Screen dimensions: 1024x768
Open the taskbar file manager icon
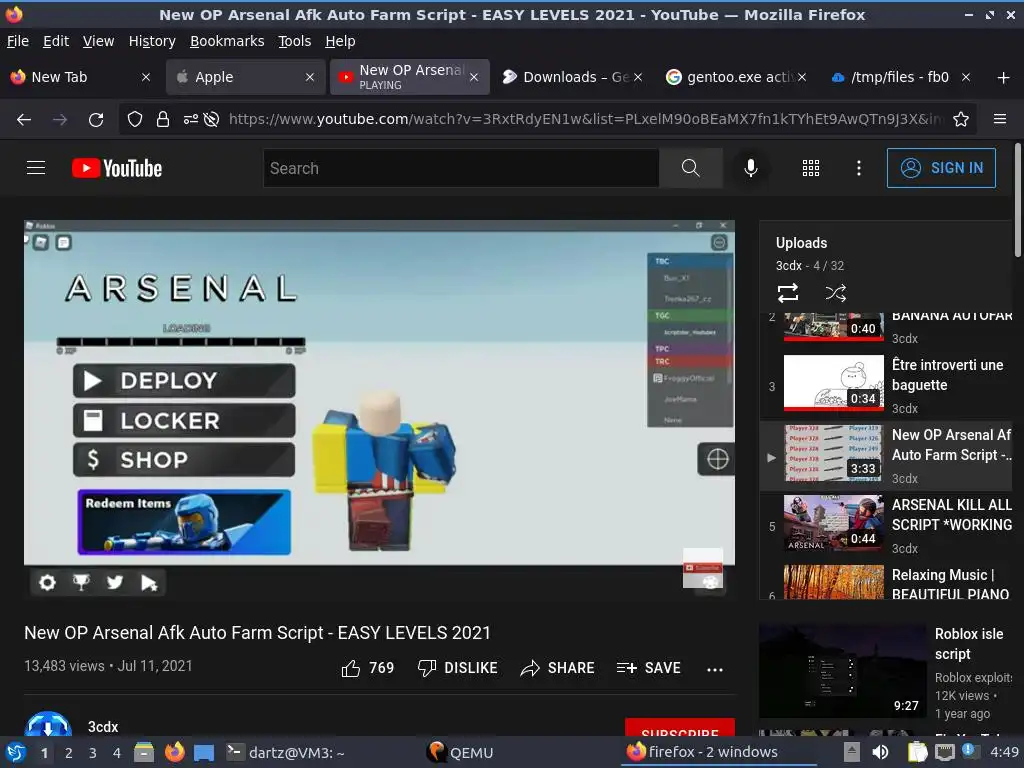[144, 752]
